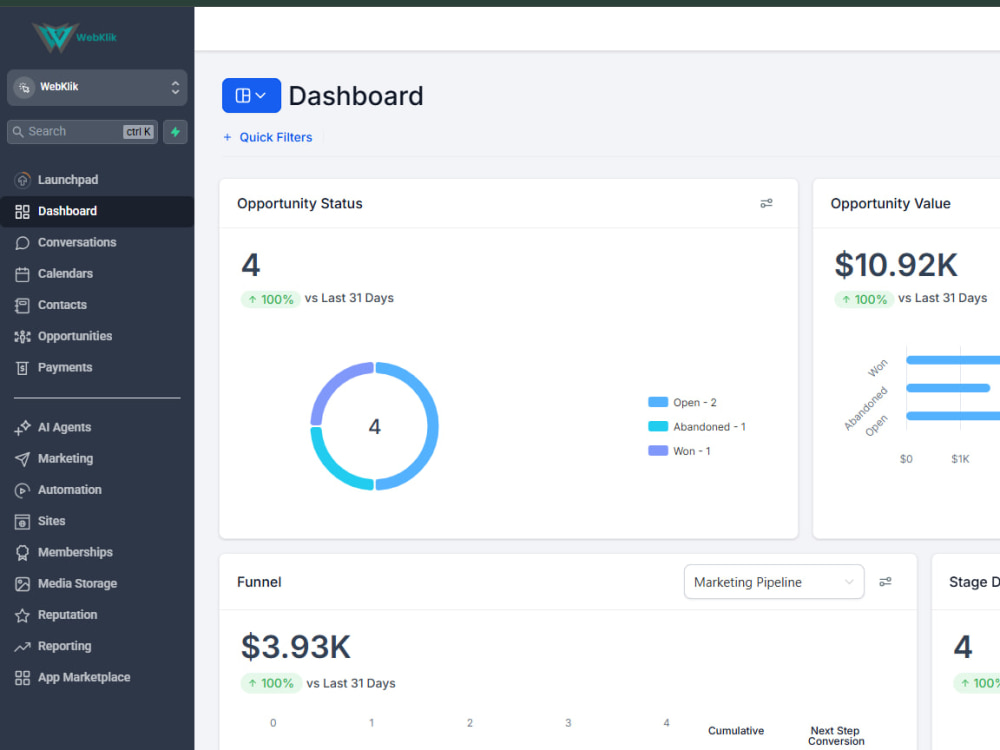The width and height of the screenshot is (1000, 750).
Task: Open Media Storage
Action: (x=97, y=584)
